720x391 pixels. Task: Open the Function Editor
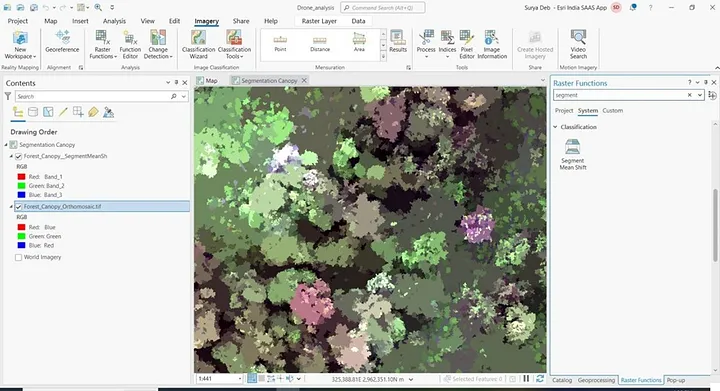tap(130, 45)
